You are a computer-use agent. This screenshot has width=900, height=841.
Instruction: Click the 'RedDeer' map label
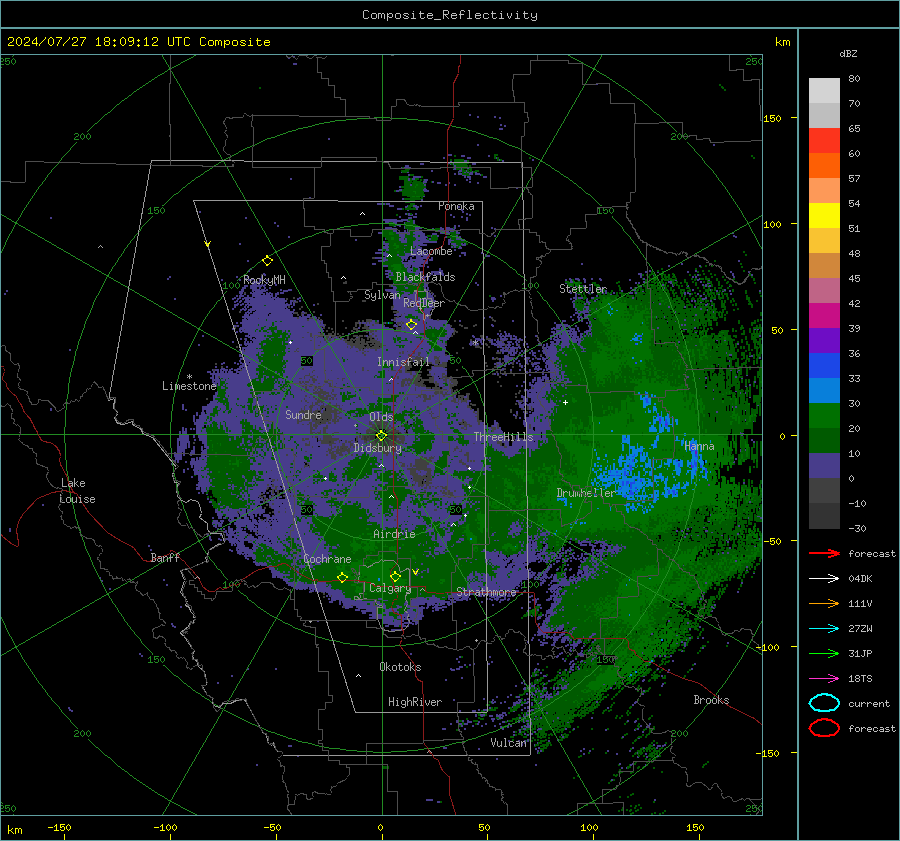(x=424, y=303)
